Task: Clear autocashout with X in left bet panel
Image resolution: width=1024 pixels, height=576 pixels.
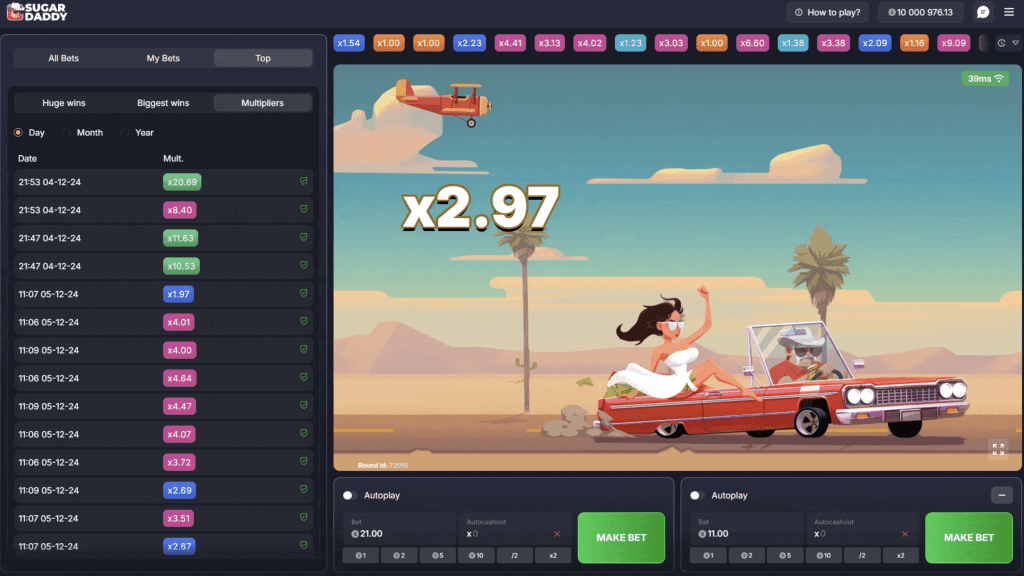Action: 557,534
